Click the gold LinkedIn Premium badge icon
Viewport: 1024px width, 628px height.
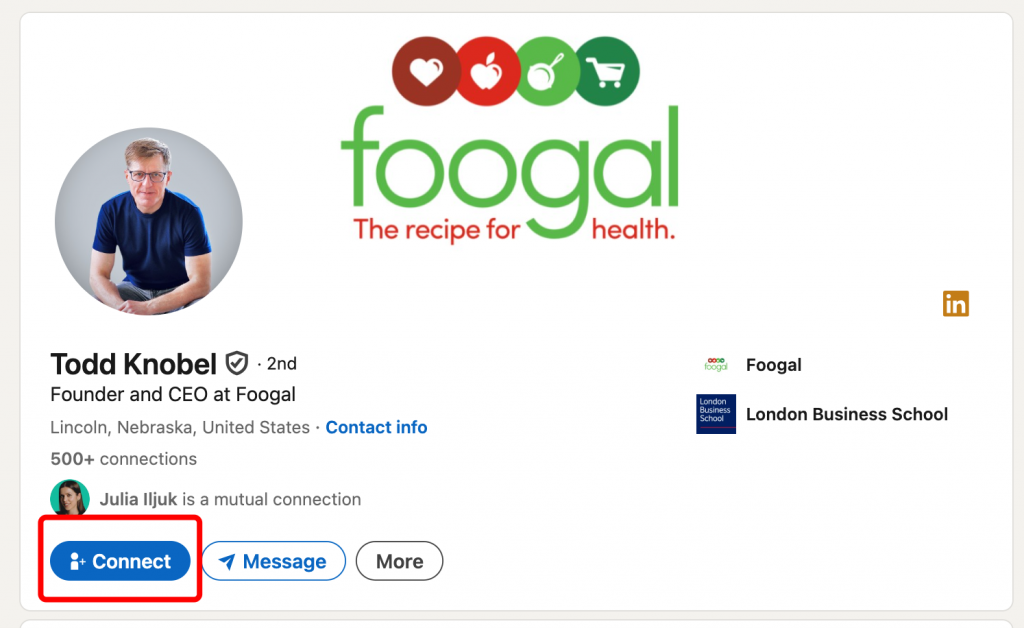[x=956, y=304]
